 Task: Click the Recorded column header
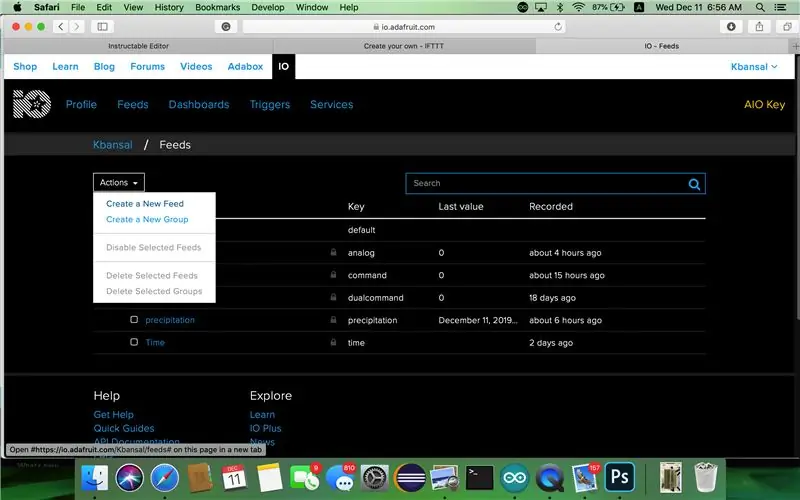click(551, 207)
